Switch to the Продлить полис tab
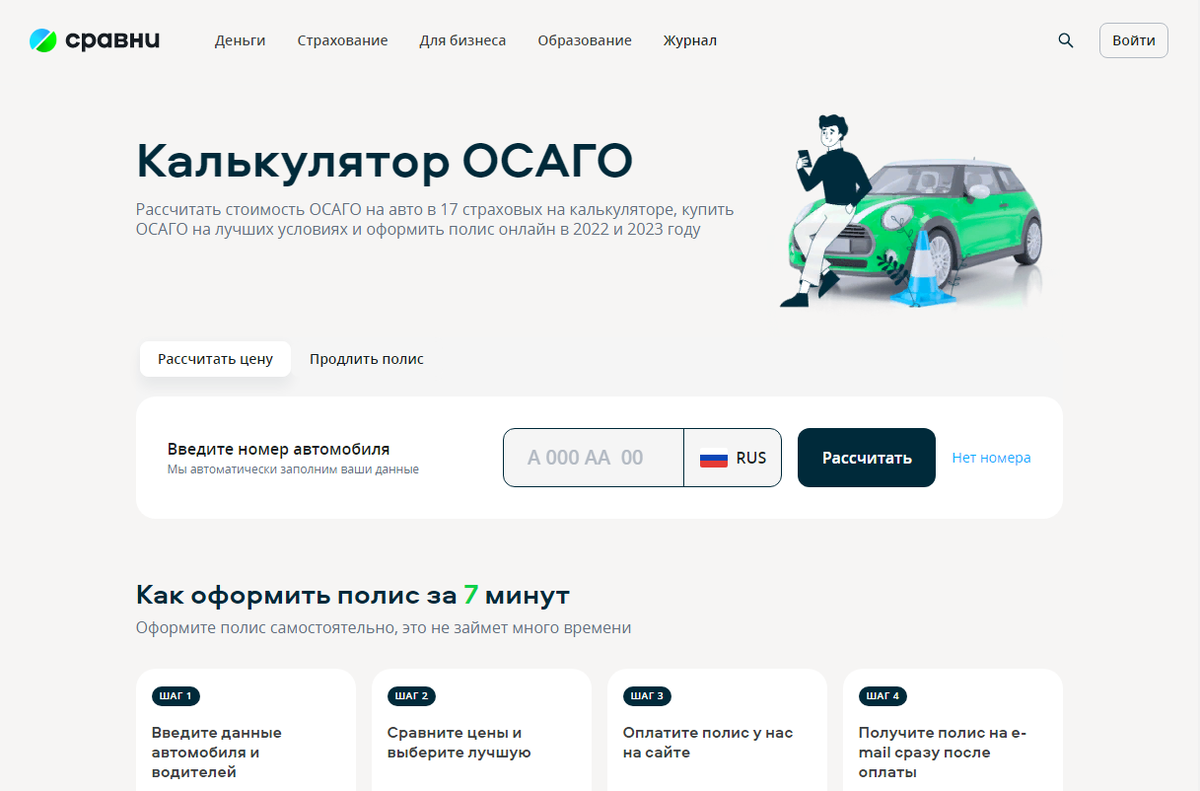The image size is (1200, 791). [366, 359]
